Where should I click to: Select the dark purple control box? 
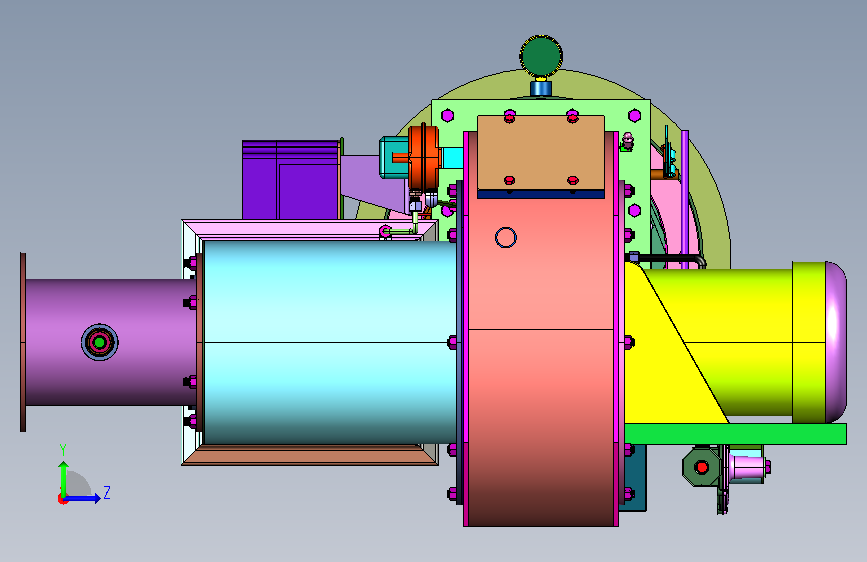(290, 180)
